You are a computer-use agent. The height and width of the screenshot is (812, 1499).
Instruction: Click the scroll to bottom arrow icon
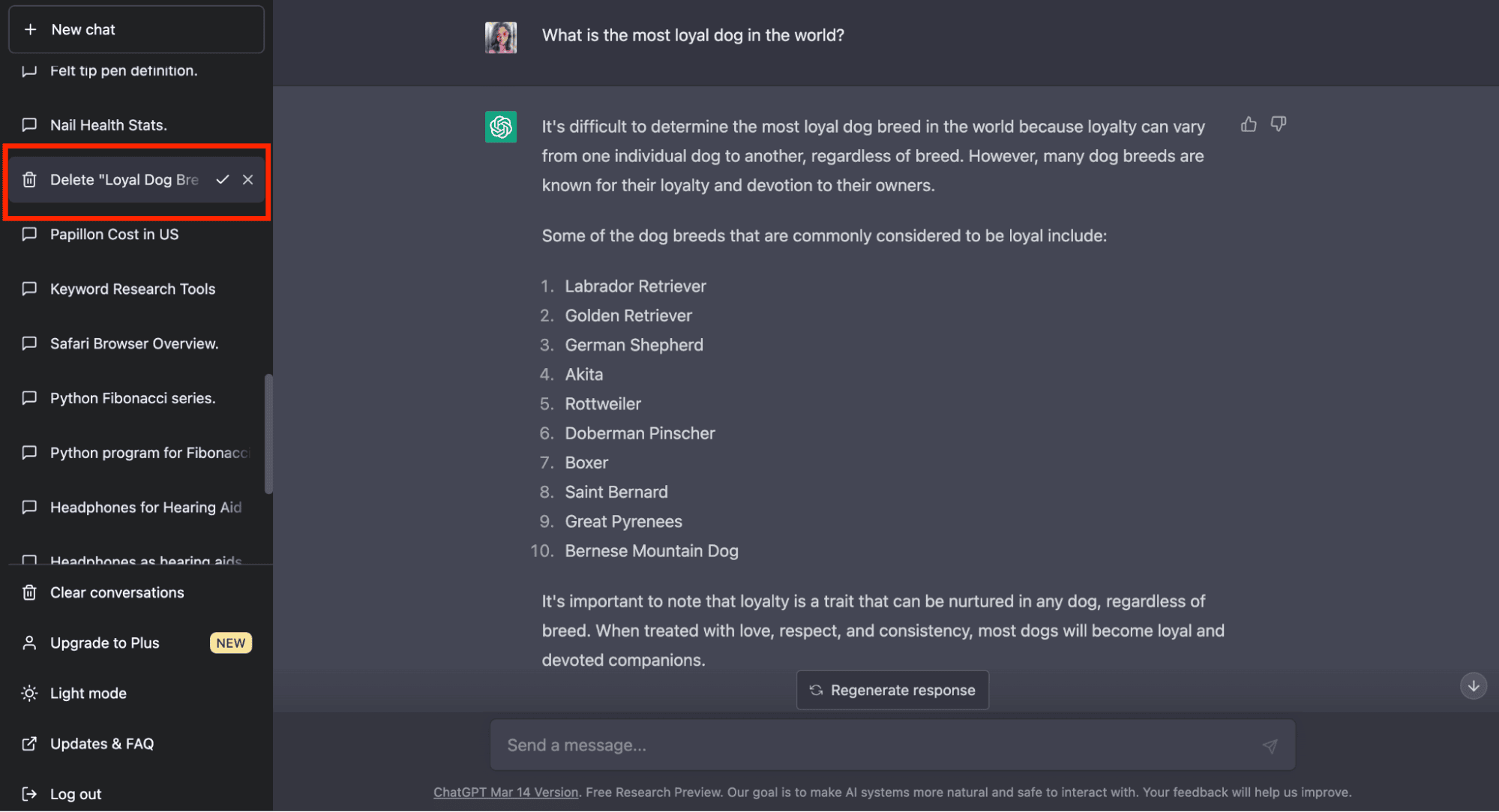(x=1474, y=686)
